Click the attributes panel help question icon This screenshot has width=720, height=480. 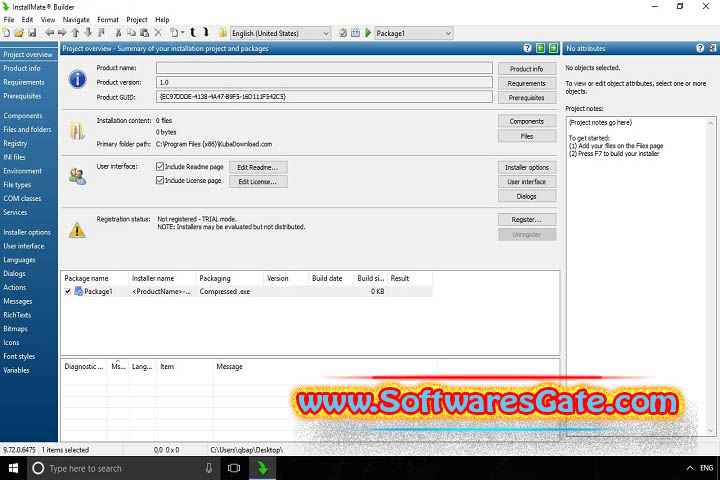[700, 48]
